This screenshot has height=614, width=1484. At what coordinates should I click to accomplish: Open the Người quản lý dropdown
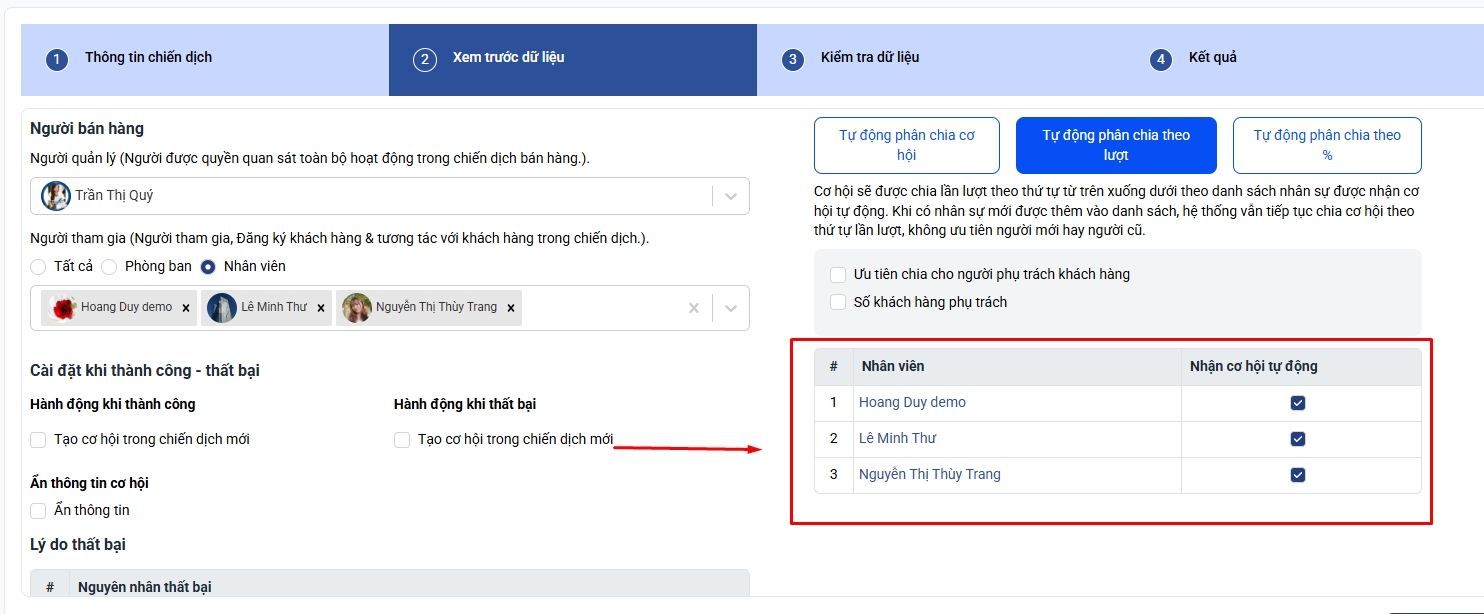point(730,196)
